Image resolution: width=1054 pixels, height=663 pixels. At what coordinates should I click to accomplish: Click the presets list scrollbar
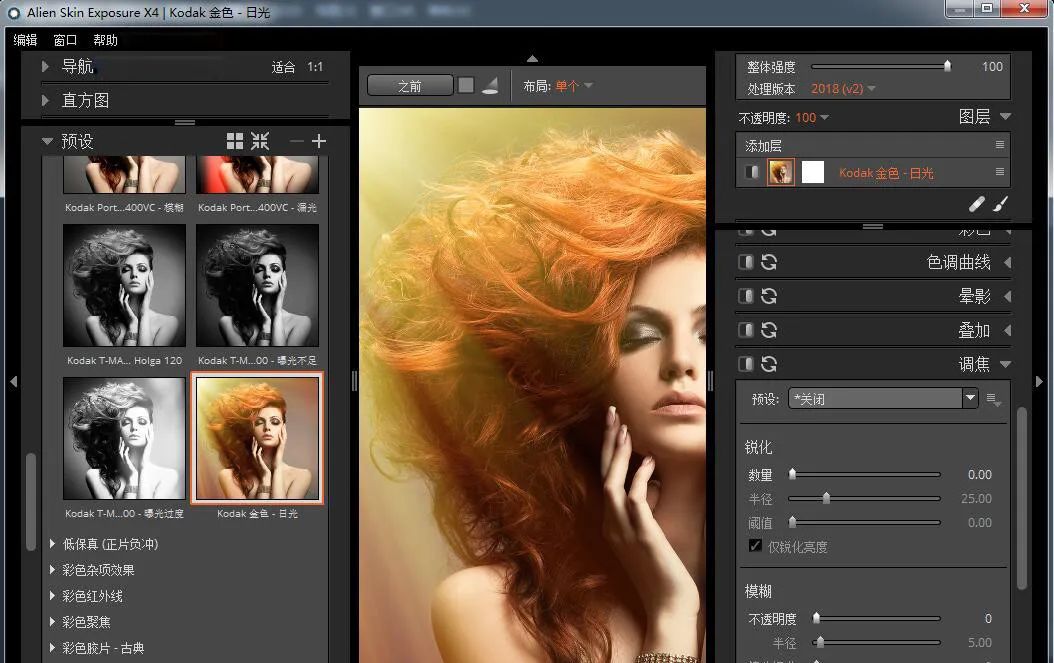[x=30, y=502]
